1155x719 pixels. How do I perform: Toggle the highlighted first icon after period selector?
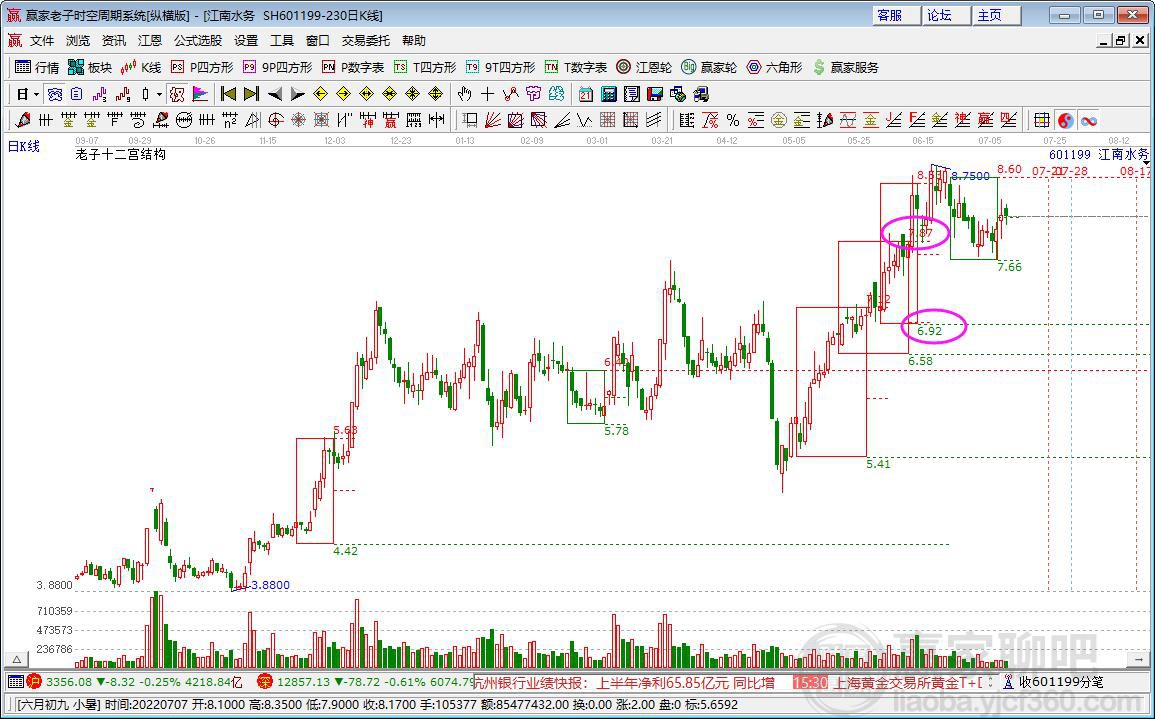point(54,94)
